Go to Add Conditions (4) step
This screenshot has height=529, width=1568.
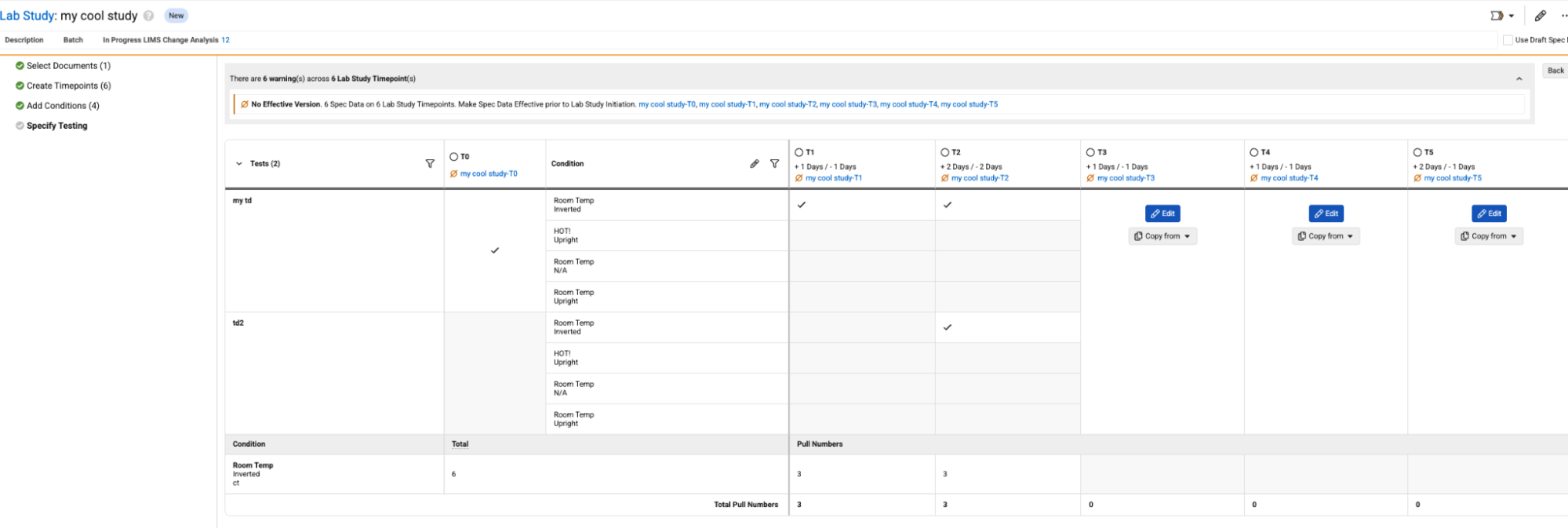pos(63,105)
